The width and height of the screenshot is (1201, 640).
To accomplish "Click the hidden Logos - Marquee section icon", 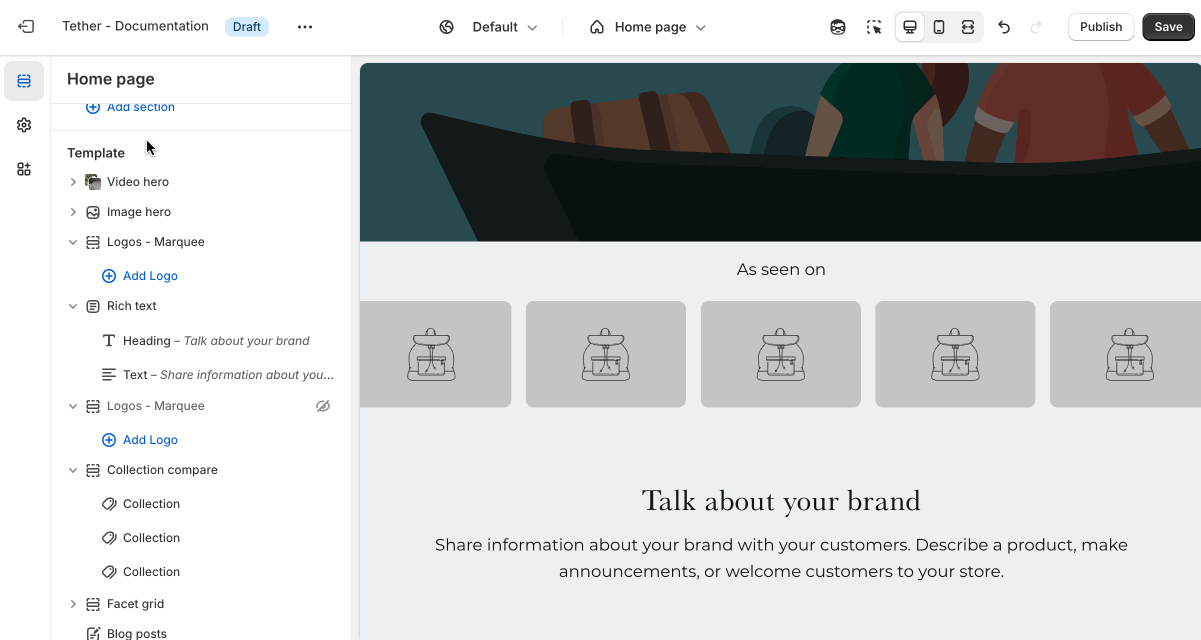I will 93,406.
